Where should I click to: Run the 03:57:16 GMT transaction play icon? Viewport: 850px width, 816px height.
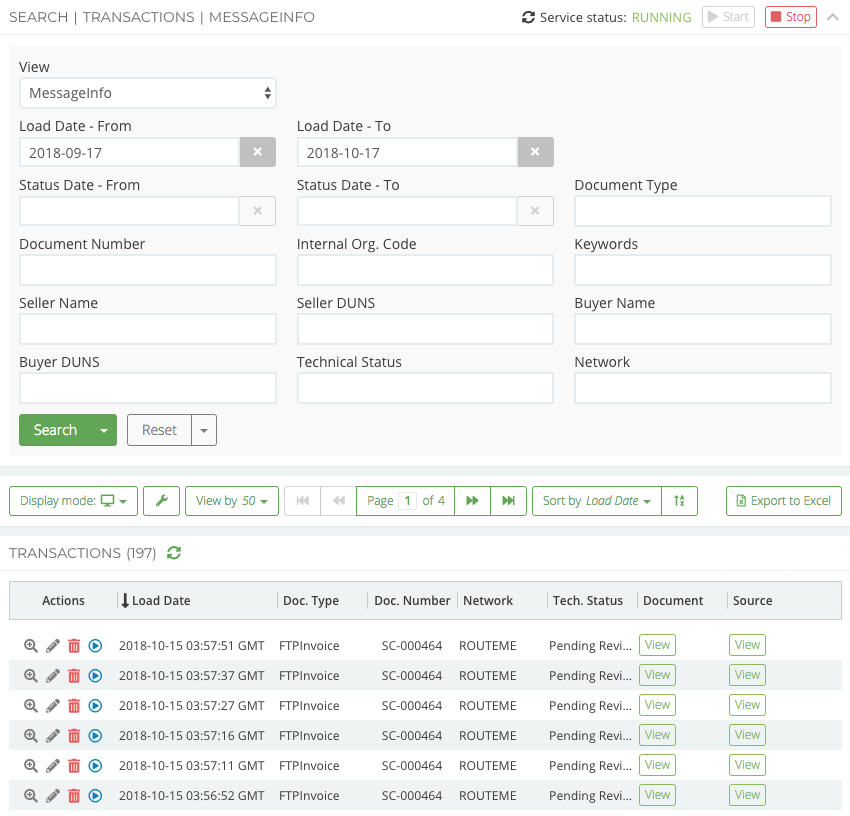[x=95, y=736]
